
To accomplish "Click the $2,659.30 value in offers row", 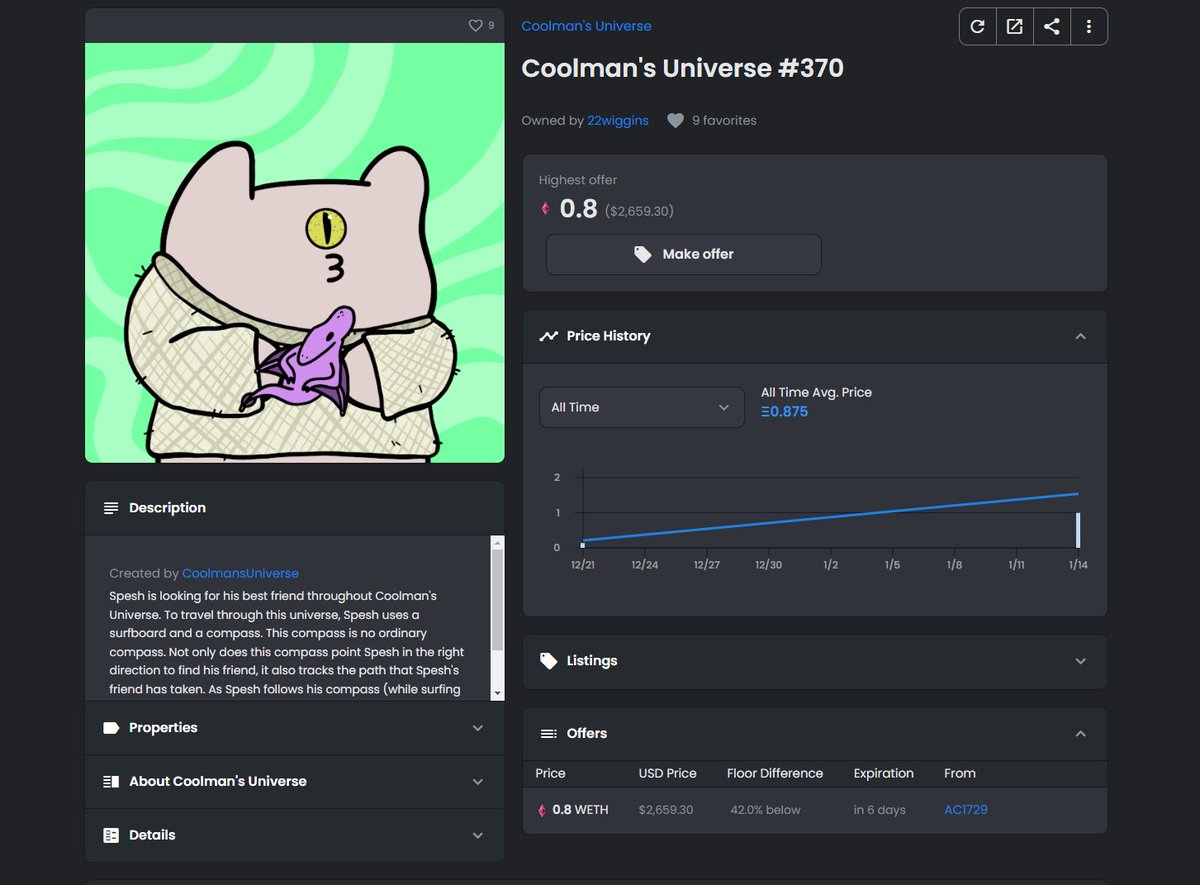I will [666, 810].
